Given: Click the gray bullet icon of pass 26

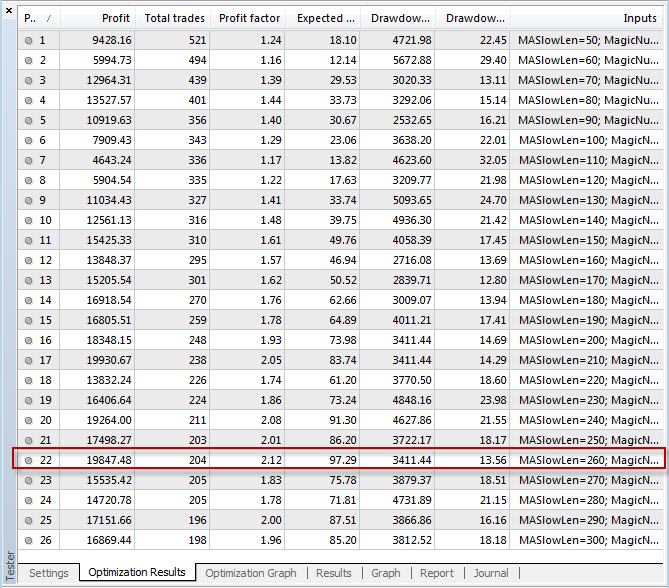Looking at the screenshot, I should [28, 540].
